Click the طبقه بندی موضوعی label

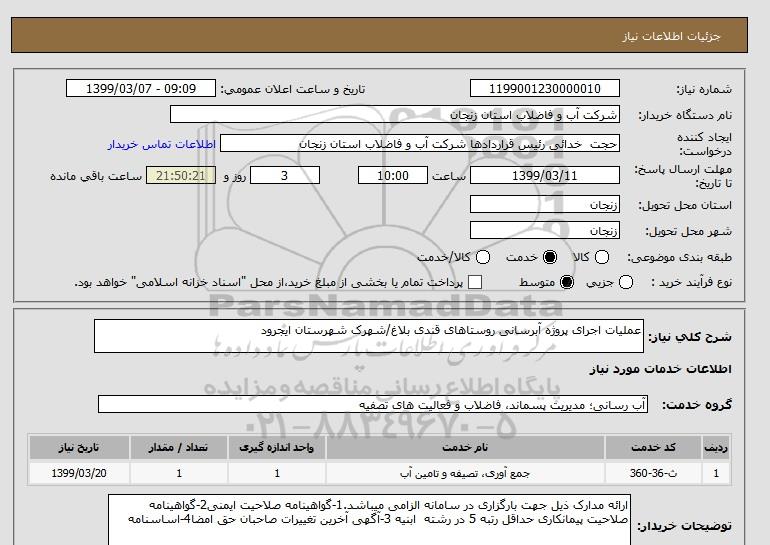679,257
